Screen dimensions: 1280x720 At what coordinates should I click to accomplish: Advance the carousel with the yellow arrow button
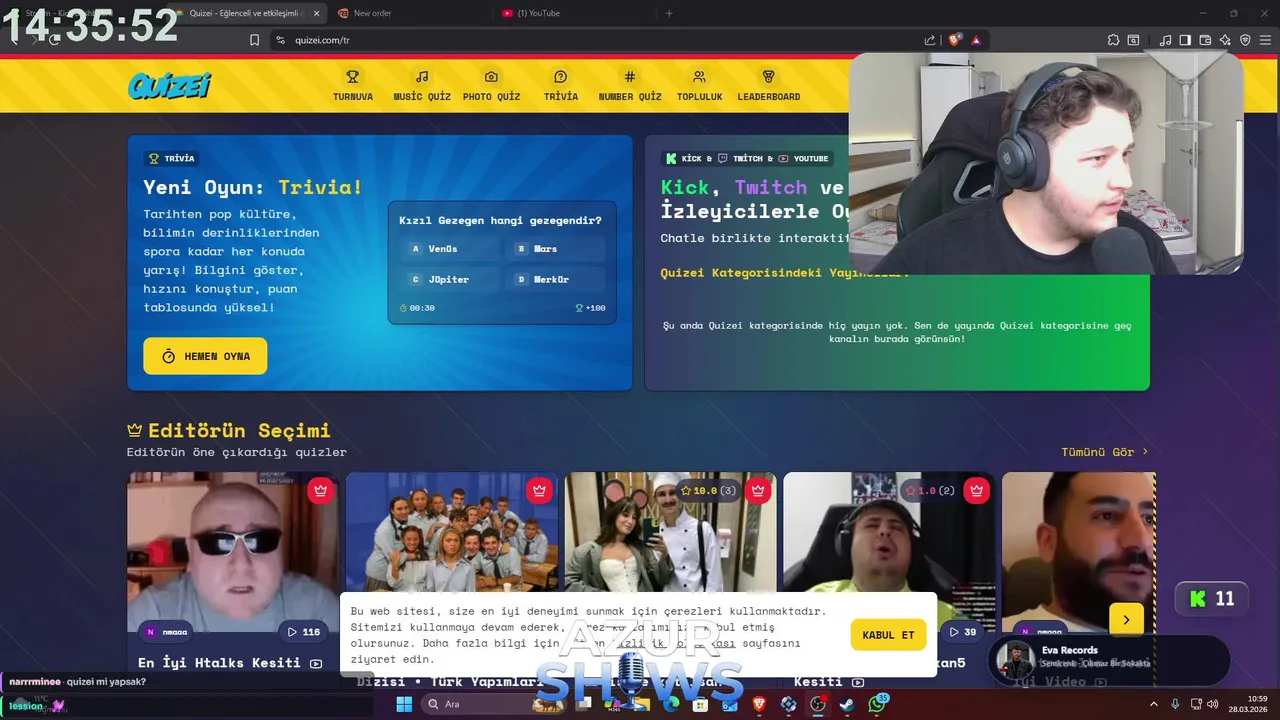pyautogui.click(x=1126, y=620)
